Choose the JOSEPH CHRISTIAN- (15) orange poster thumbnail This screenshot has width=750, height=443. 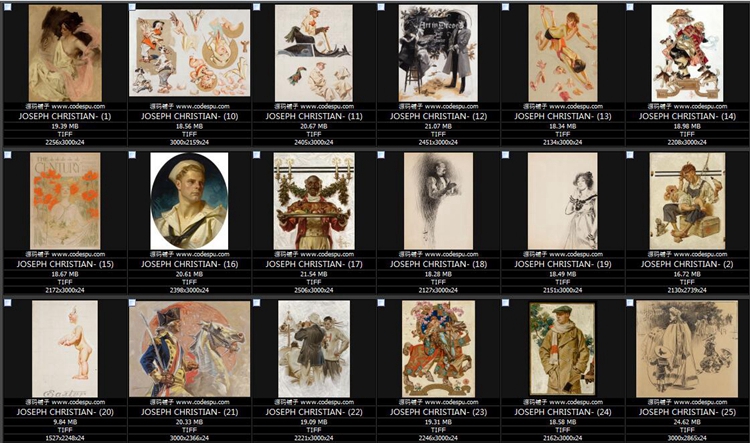(x=63, y=200)
